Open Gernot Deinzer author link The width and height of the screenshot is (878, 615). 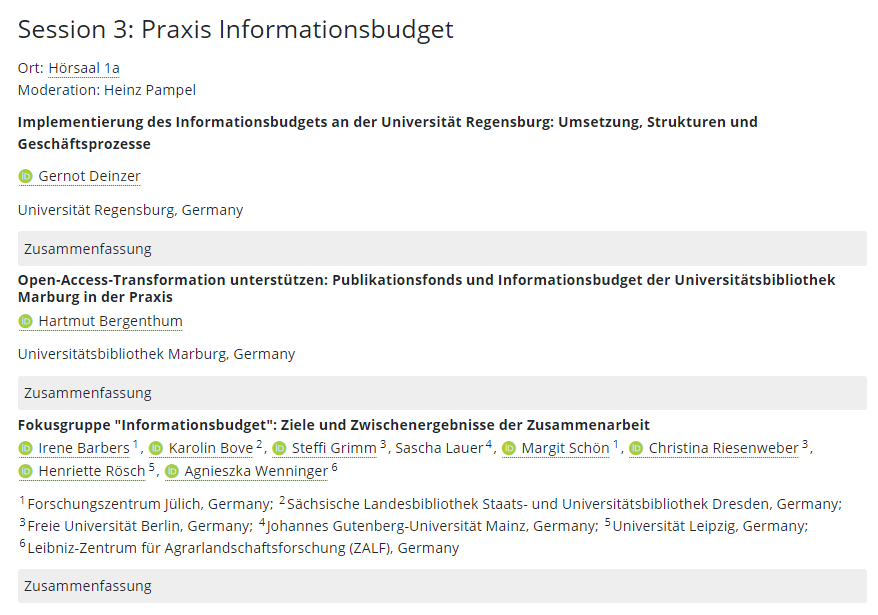coord(90,176)
